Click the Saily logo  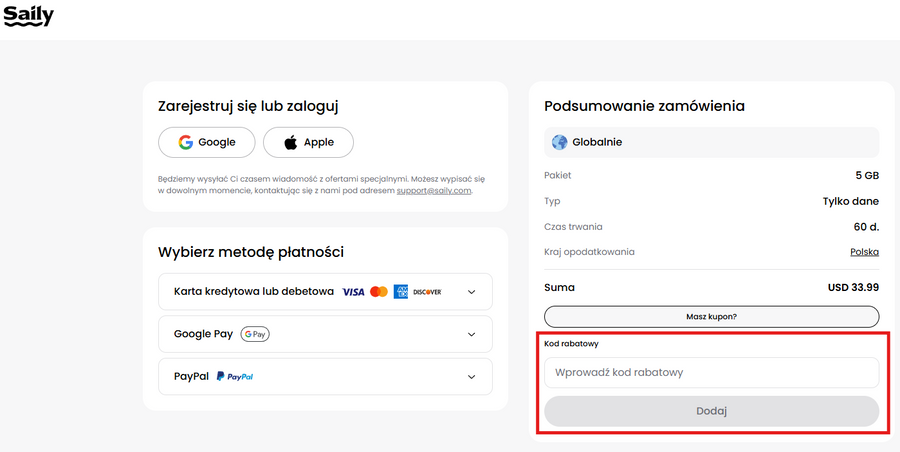(x=28, y=16)
